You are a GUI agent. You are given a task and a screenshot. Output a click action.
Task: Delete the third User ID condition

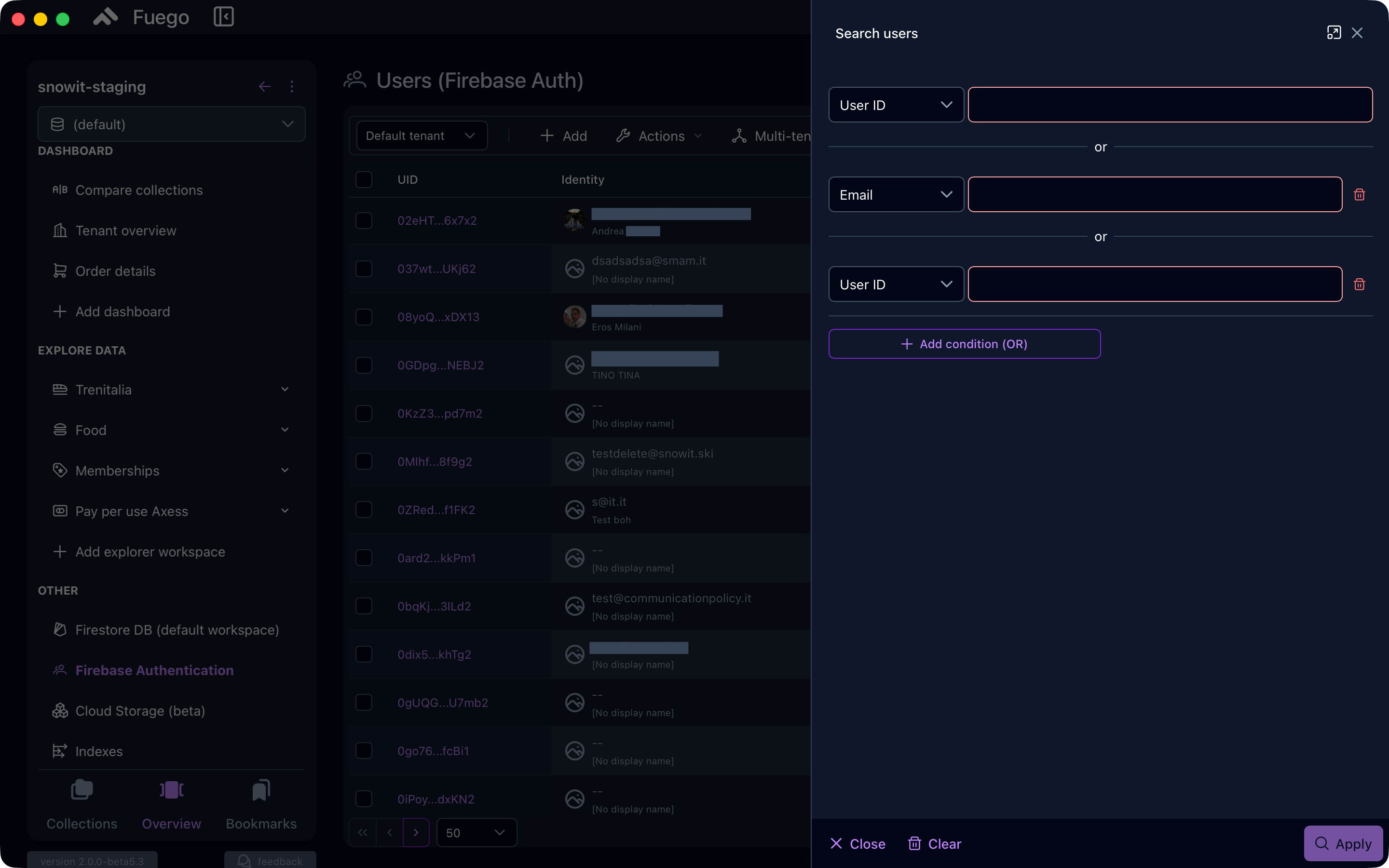[1359, 284]
